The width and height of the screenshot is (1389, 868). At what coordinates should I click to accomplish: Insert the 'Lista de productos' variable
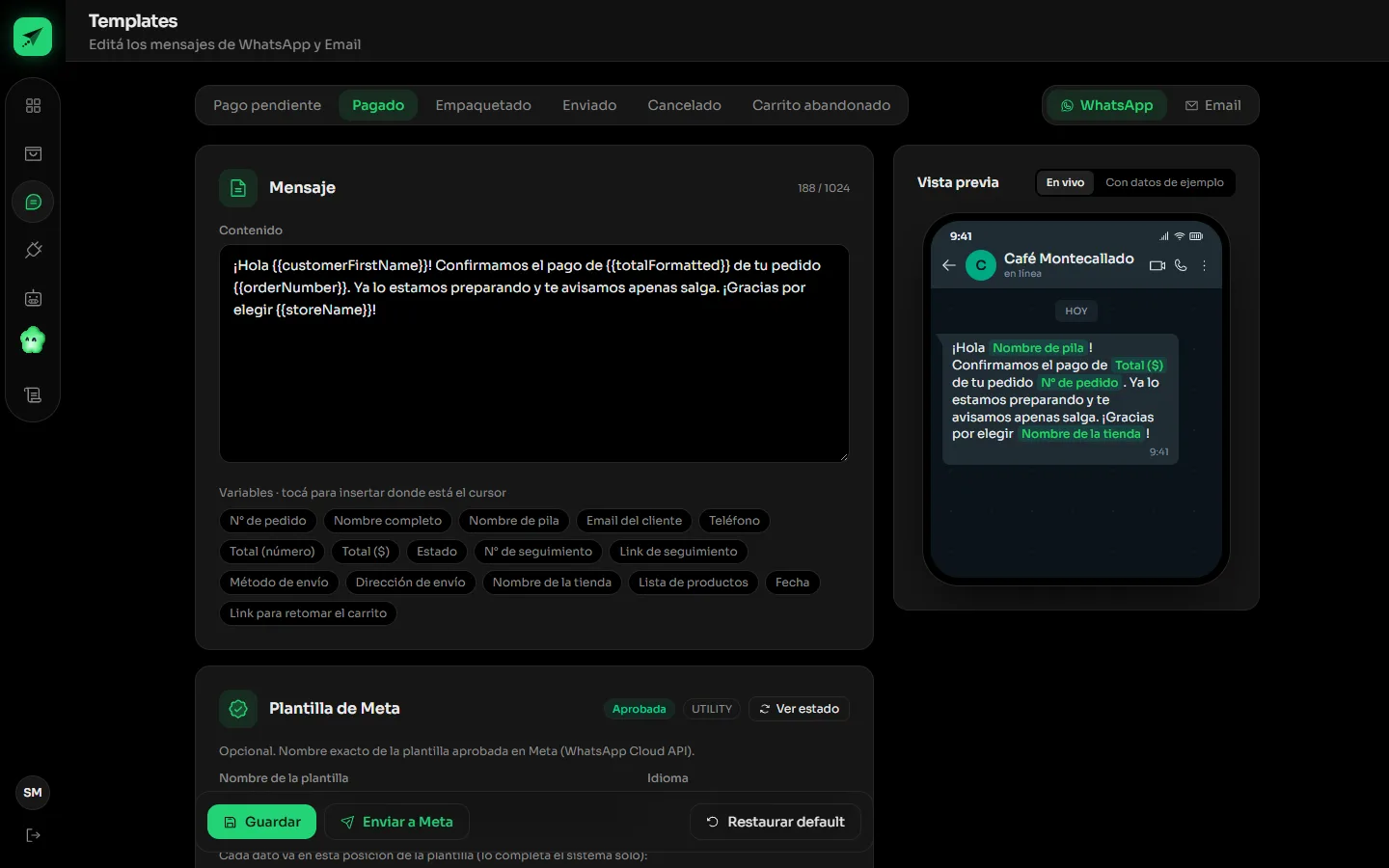coord(694,583)
